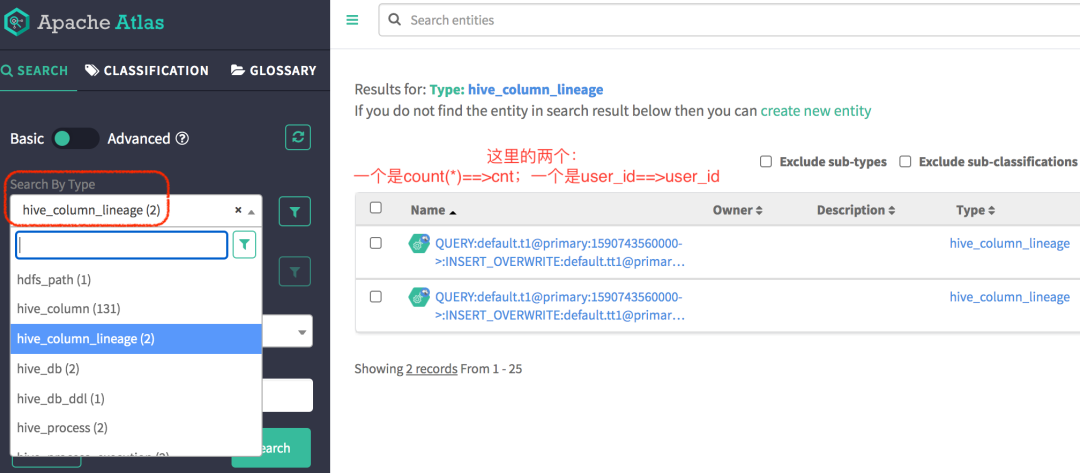Check the Exclude sub-types checkbox
1080x473 pixels.
coord(765,161)
